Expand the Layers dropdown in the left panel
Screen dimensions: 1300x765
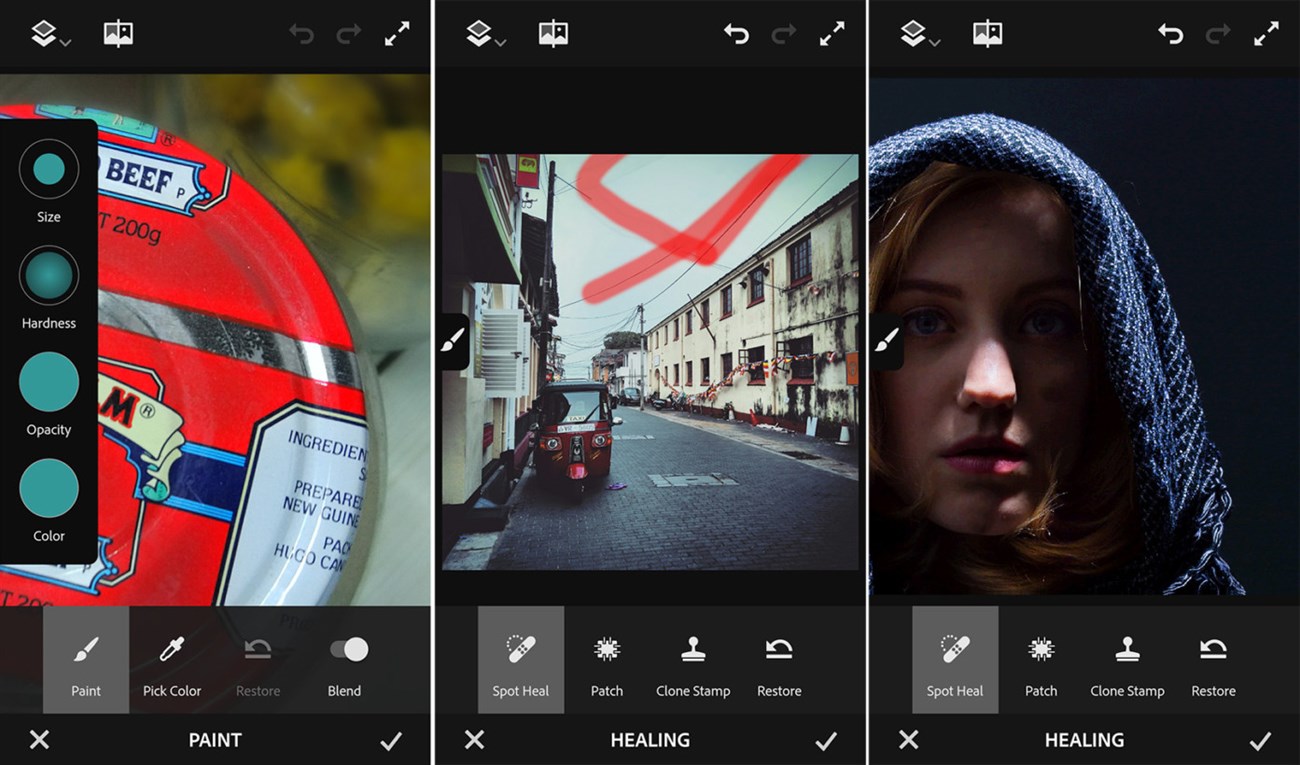[46, 33]
